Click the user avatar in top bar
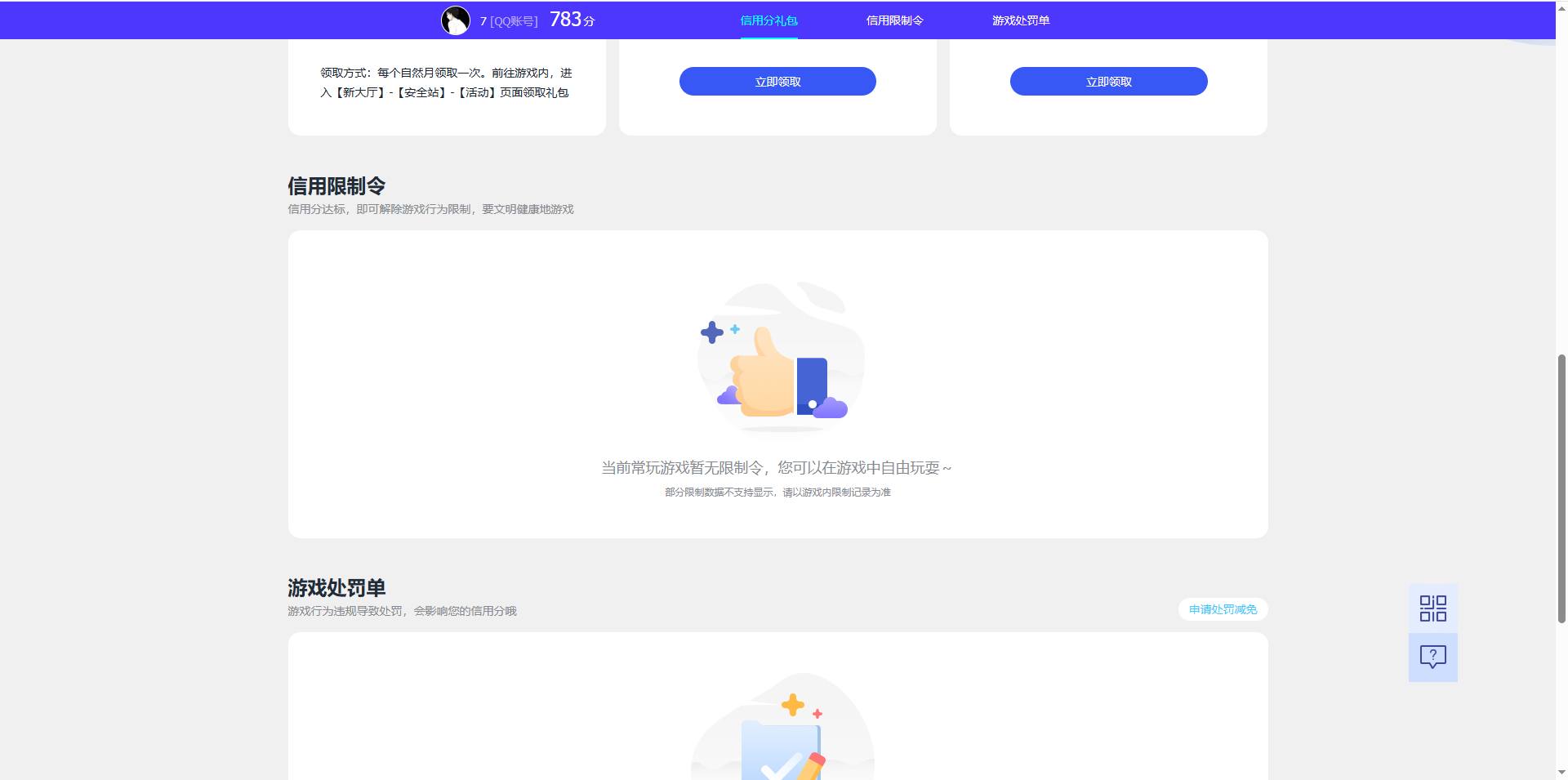This screenshot has width=1568, height=780. coord(456,20)
